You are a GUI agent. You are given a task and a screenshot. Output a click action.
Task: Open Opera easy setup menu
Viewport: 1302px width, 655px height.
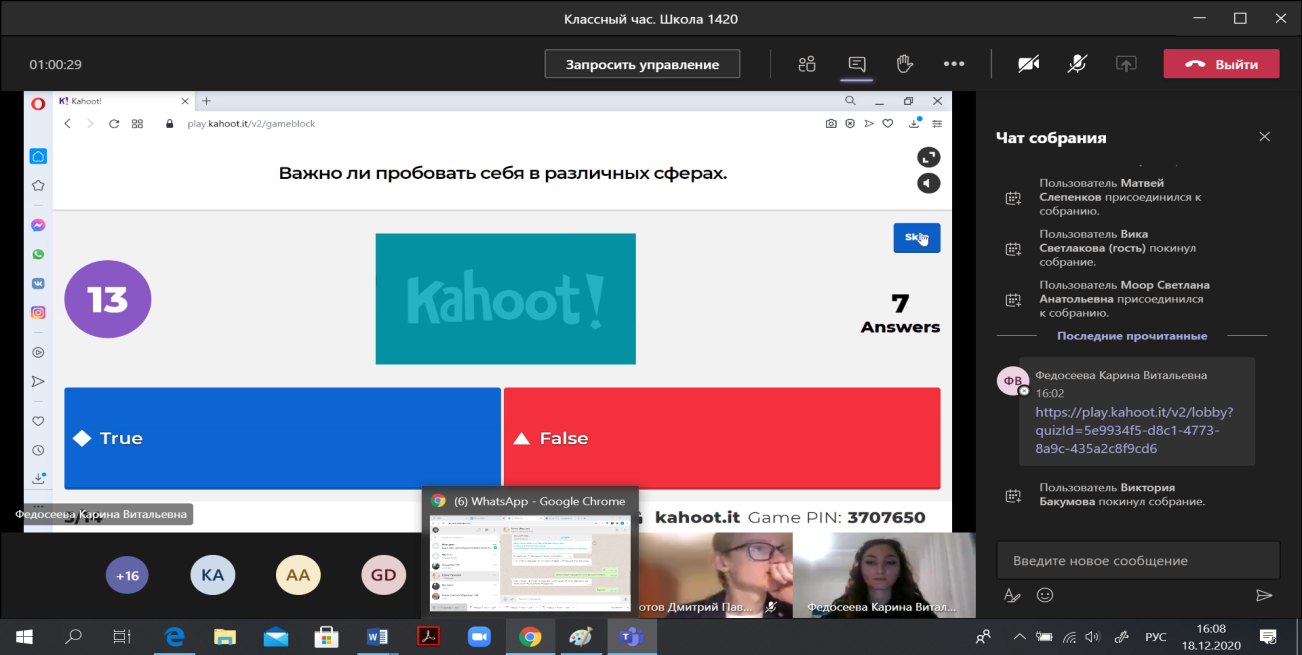pyautogui.click(x=937, y=124)
